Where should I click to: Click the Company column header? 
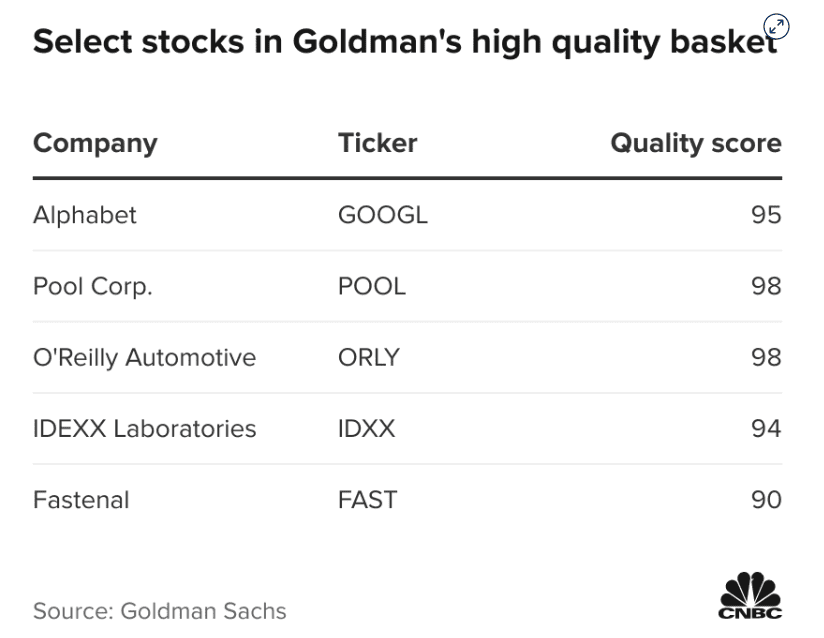[x=95, y=143]
